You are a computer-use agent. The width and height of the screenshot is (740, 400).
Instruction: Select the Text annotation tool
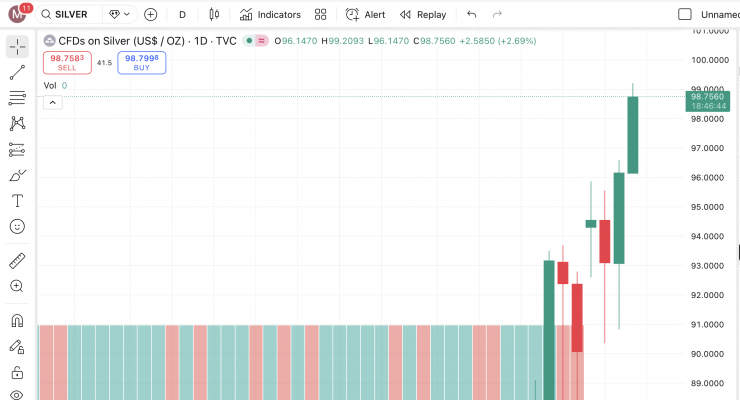coord(17,200)
